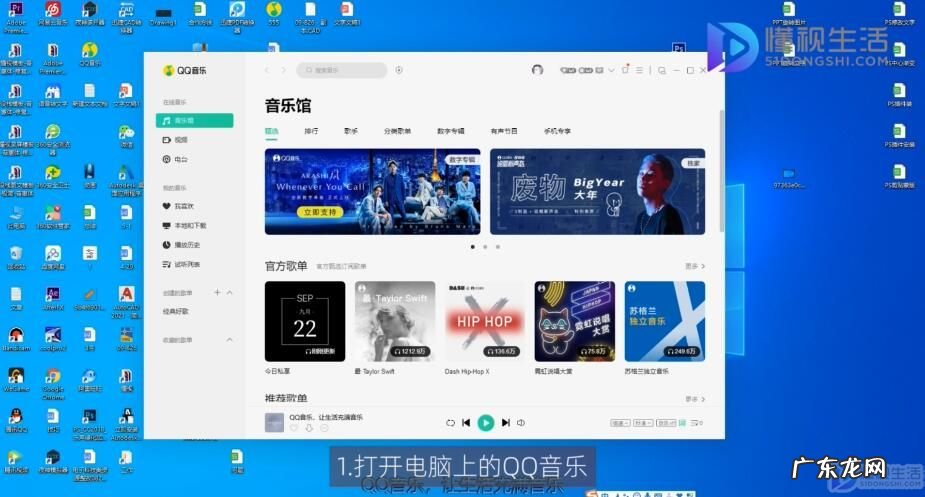Switch to mini mode icon in header
The height and width of the screenshot is (497, 925).
point(662,70)
